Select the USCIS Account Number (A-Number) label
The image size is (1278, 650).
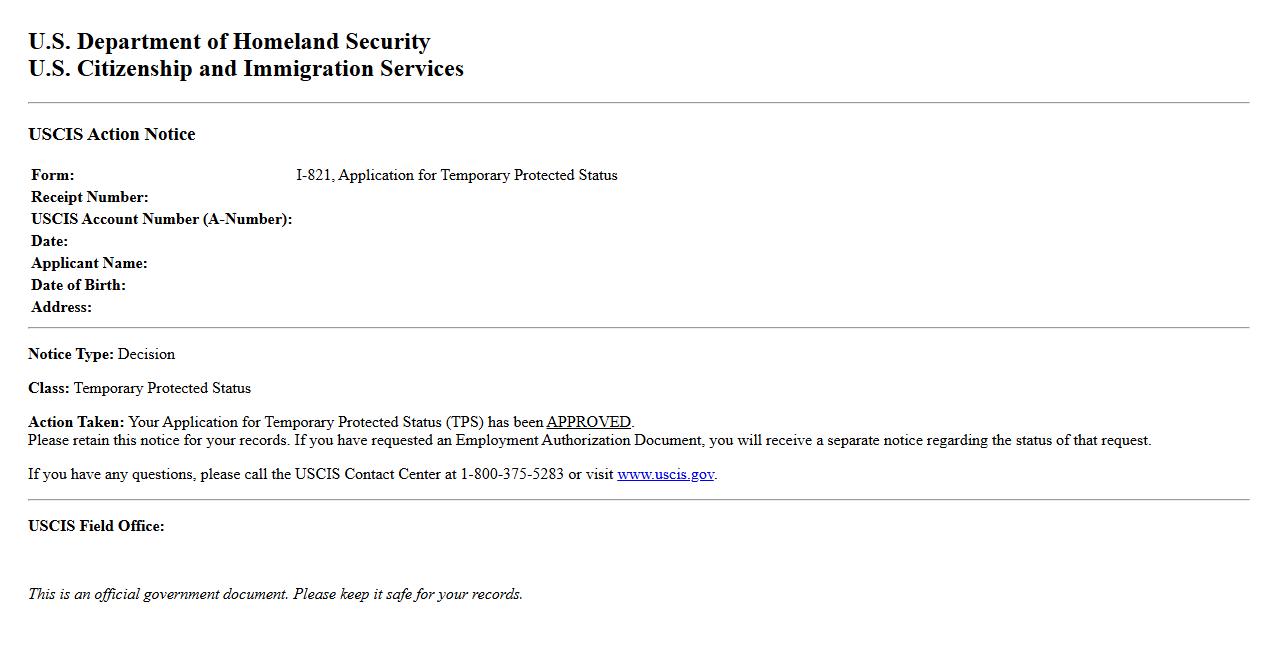[x=161, y=219]
